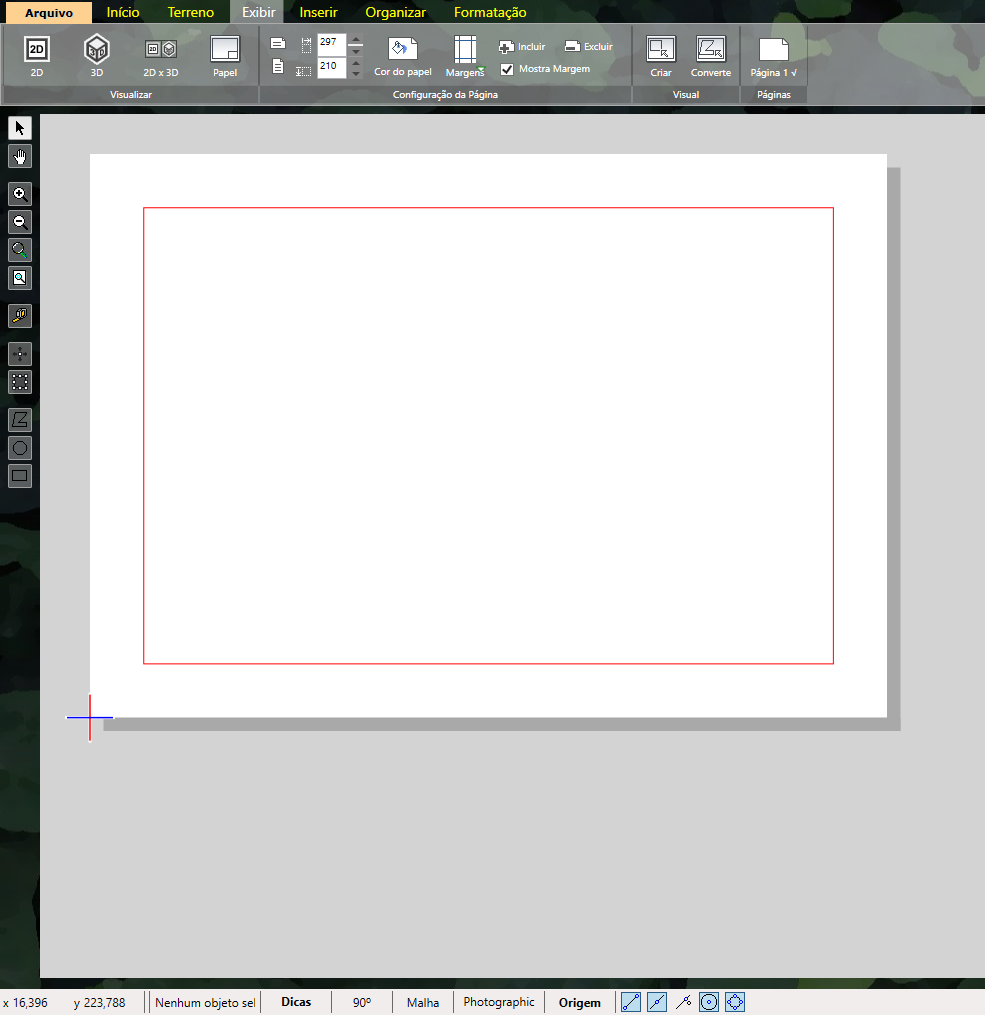Toggle the Malha grid in status bar
985x1015 pixels.
click(422, 1002)
